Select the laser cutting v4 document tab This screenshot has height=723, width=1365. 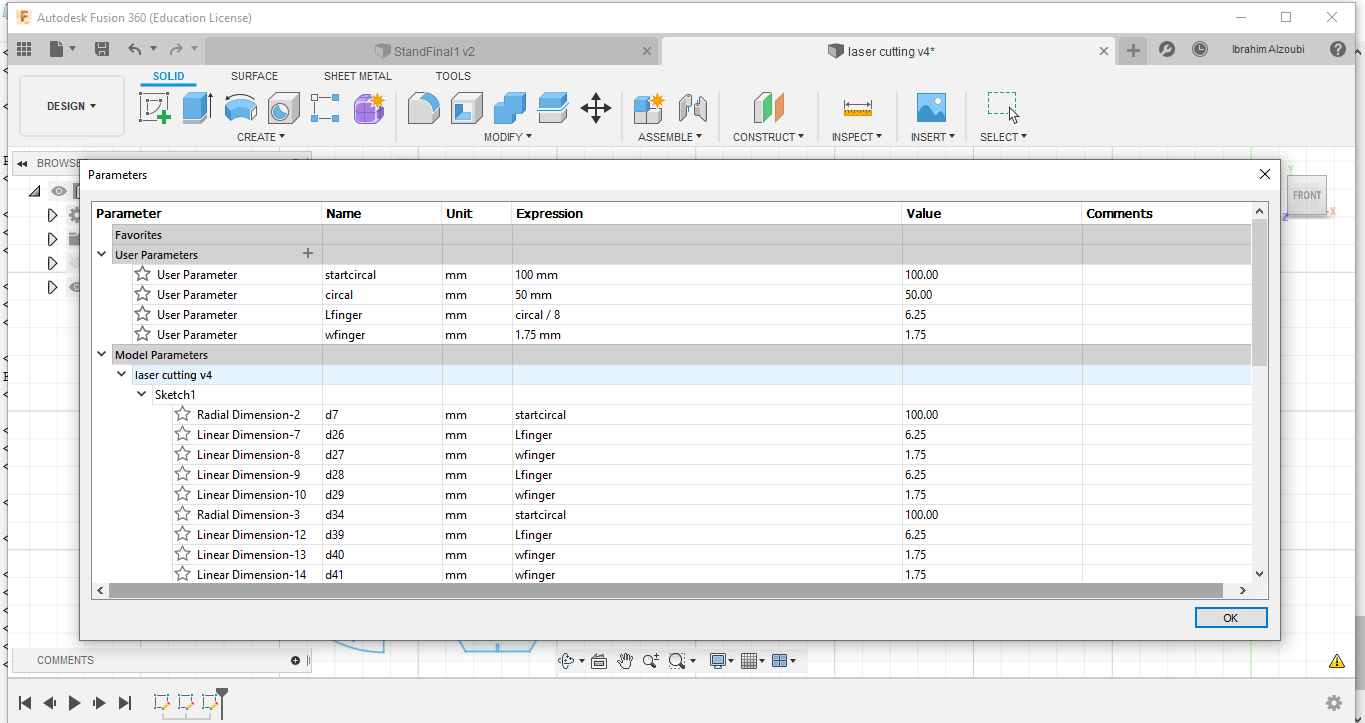pos(889,51)
